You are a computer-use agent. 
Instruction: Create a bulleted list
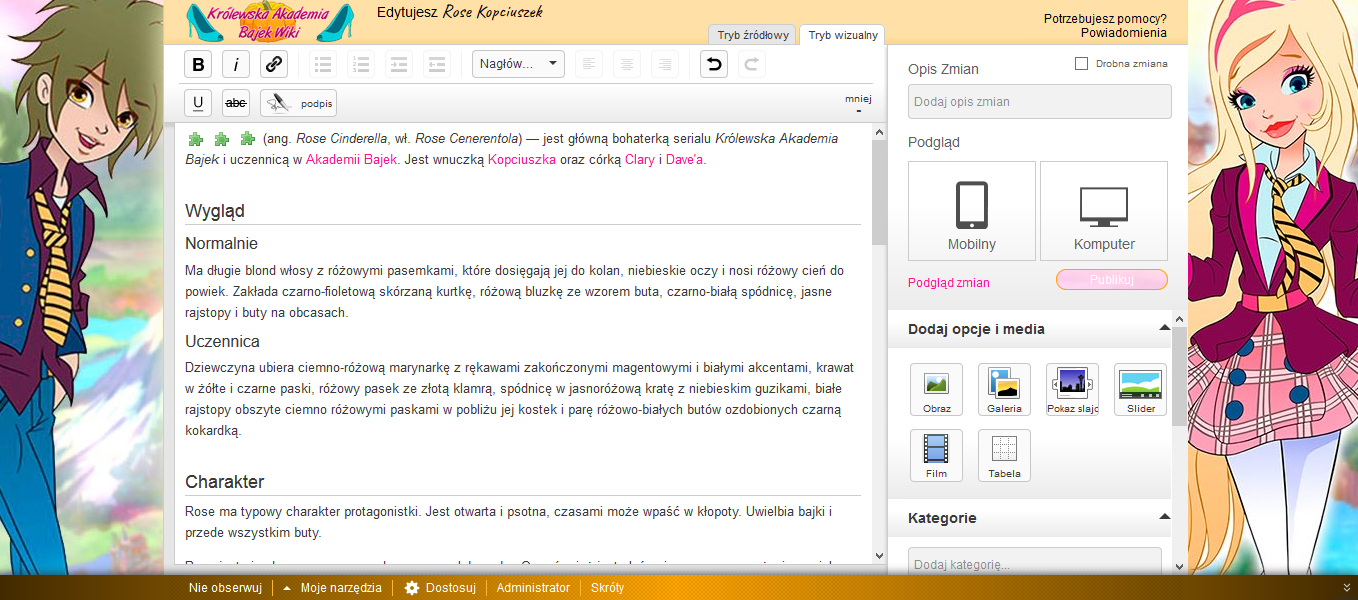[323, 64]
